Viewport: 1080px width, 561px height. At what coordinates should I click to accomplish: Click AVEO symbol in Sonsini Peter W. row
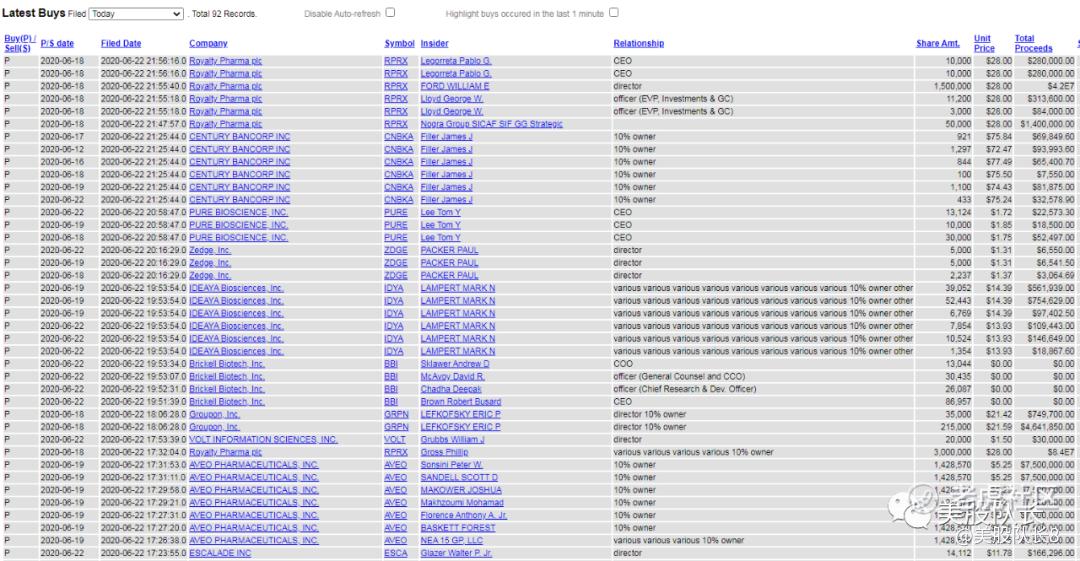point(395,465)
